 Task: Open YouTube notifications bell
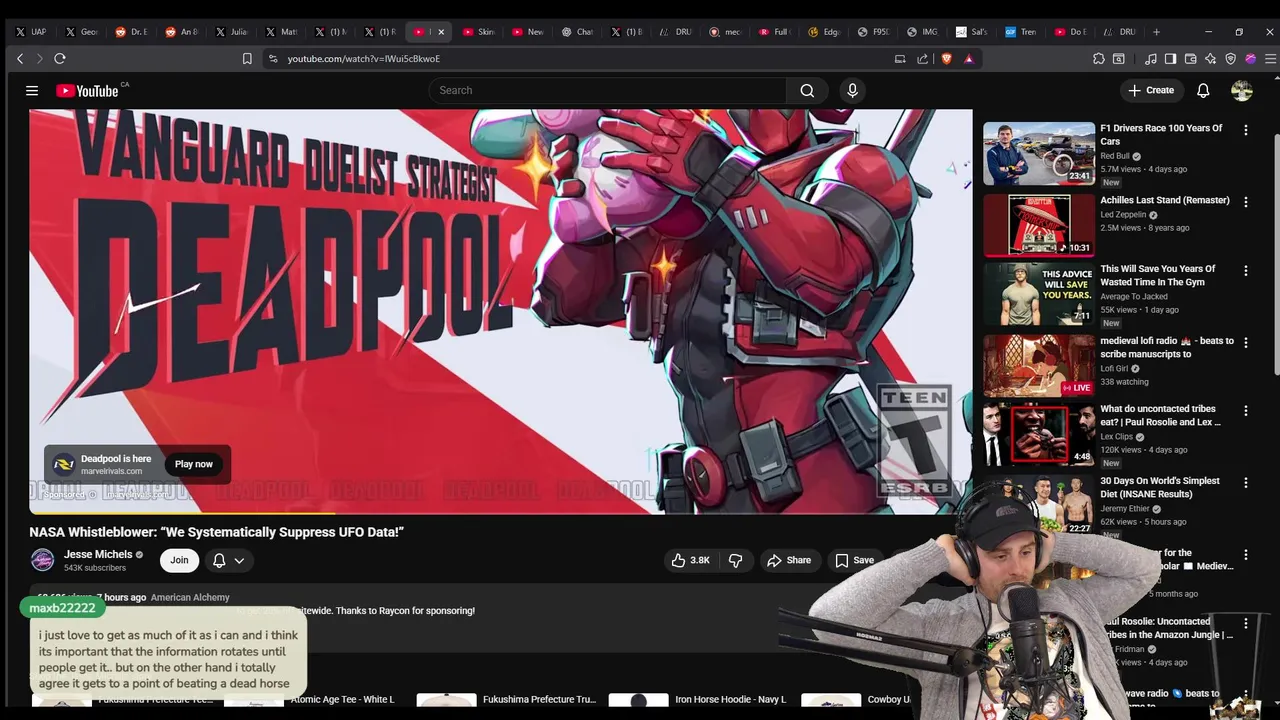click(x=1203, y=91)
